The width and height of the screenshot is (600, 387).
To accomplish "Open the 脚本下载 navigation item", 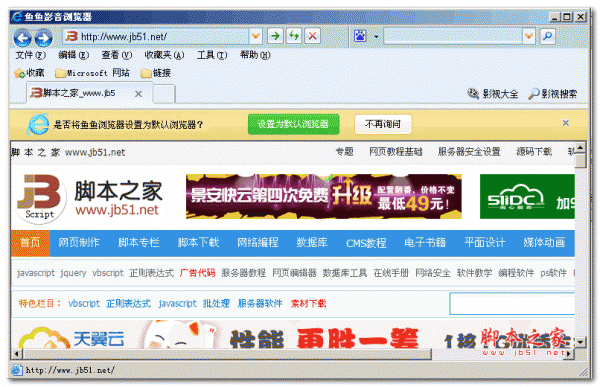I will [x=198, y=243].
